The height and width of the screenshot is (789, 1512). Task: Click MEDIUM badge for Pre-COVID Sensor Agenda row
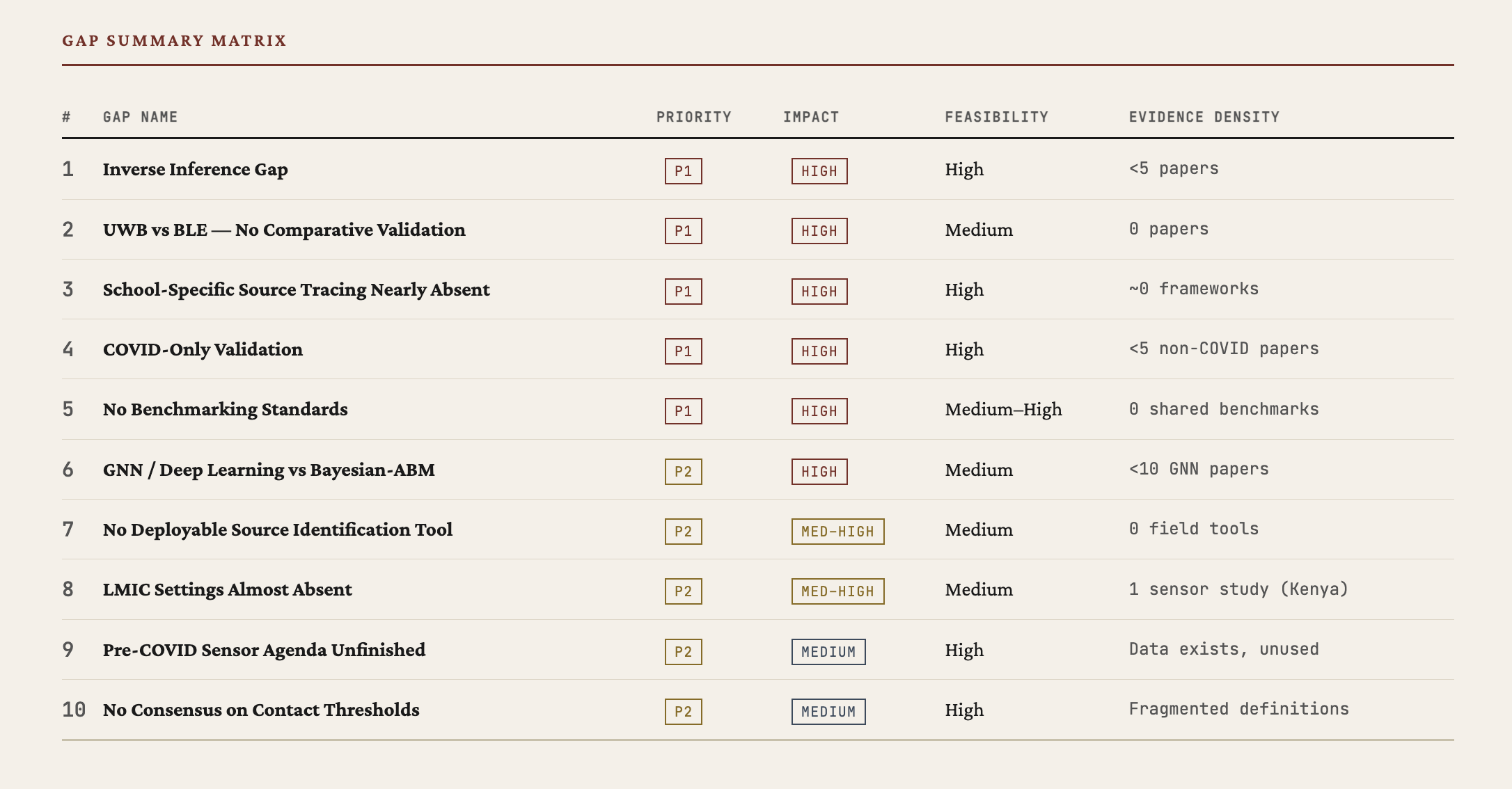(x=828, y=652)
